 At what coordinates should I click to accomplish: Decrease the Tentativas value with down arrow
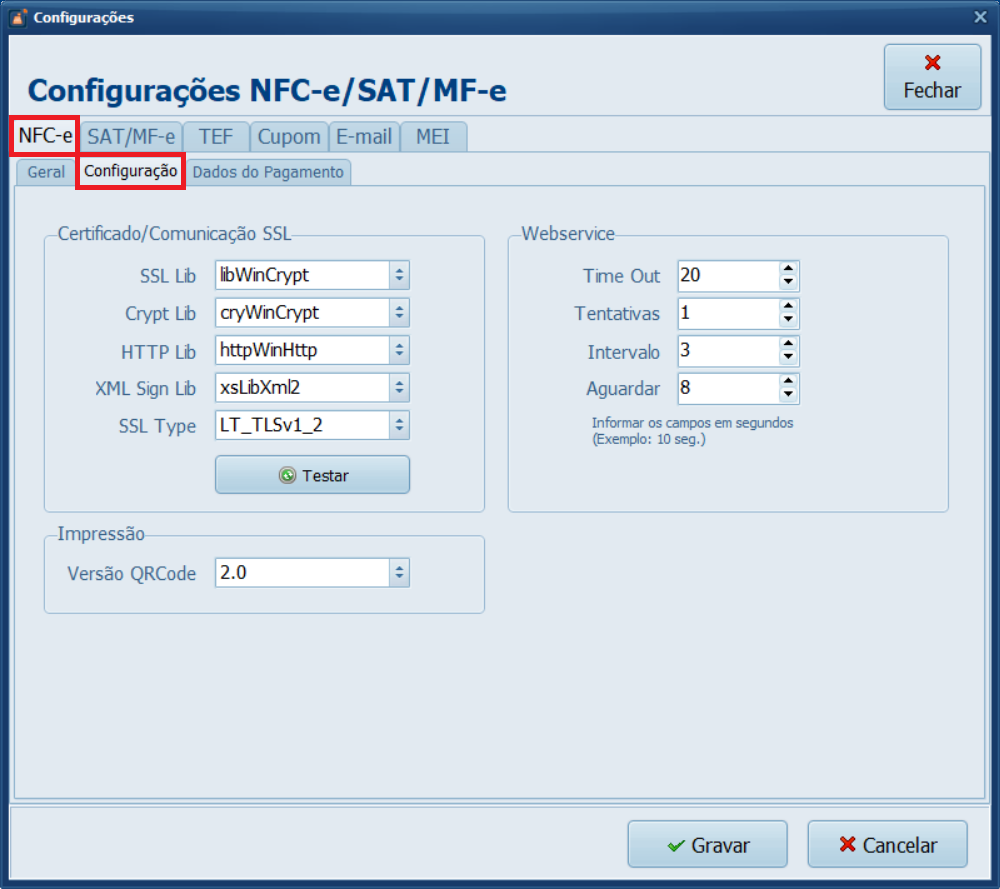pos(788,320)
